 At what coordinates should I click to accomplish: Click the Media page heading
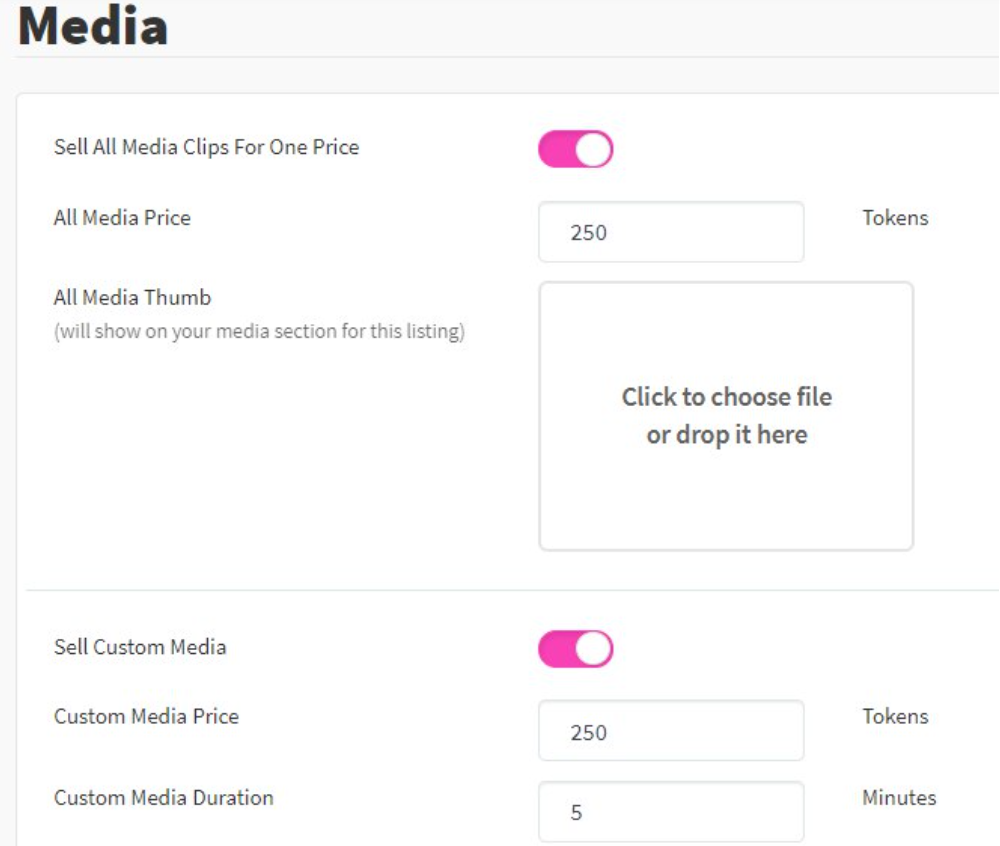pyautogui.click(x=92, y=27)
